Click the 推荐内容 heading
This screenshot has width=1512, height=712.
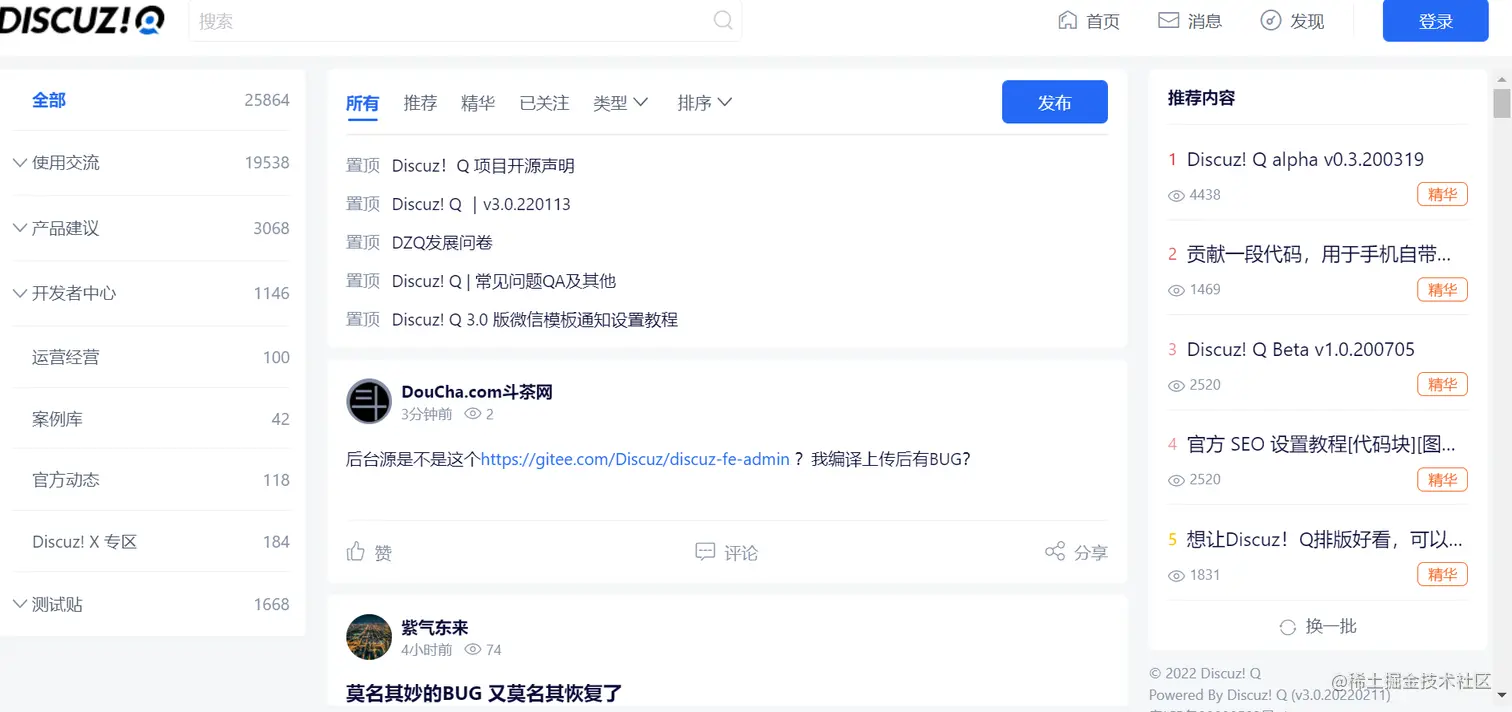pos(1201,98)
